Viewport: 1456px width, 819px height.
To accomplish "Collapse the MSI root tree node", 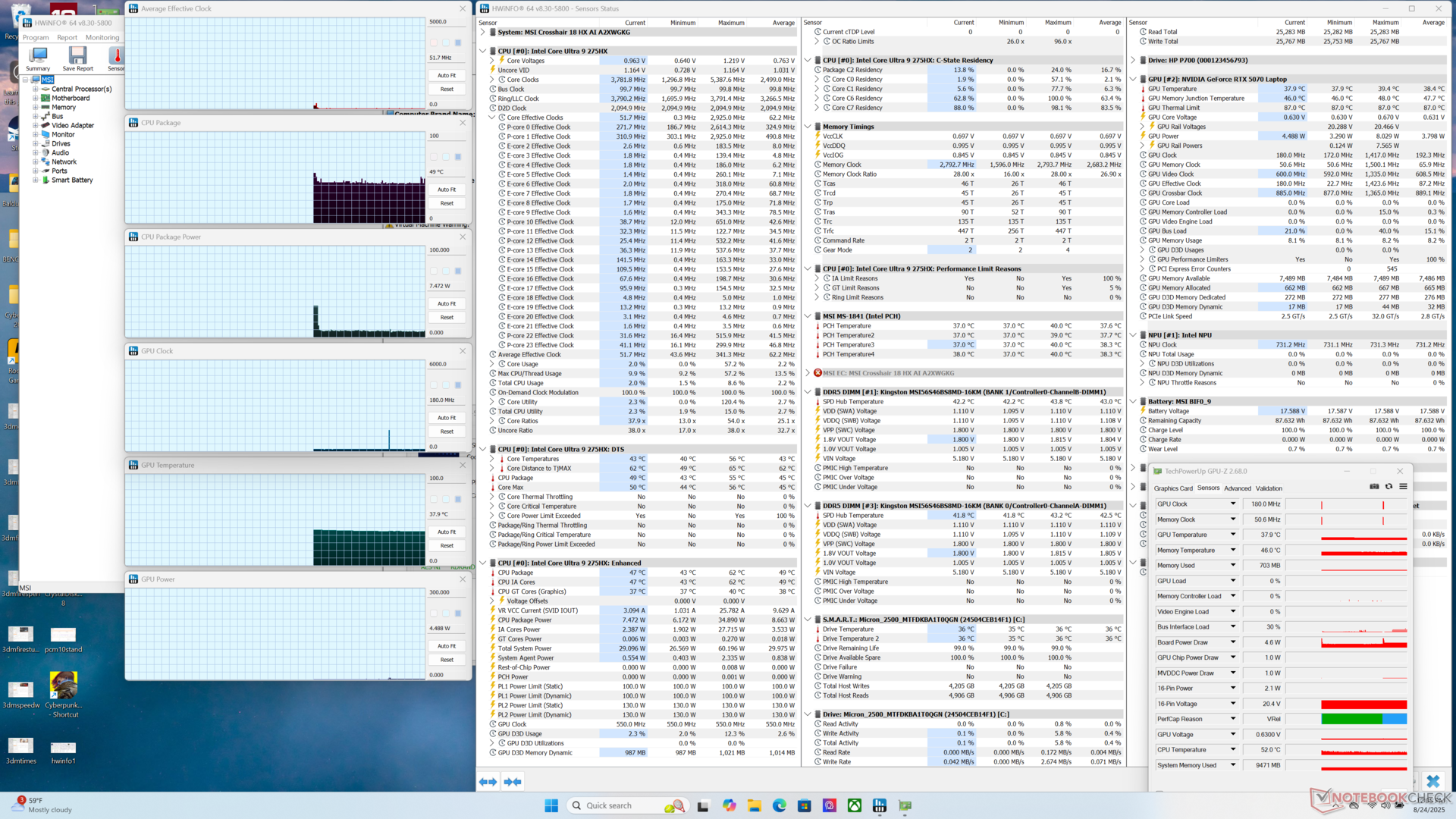I will pyautogui.click(x=26, y=80).
